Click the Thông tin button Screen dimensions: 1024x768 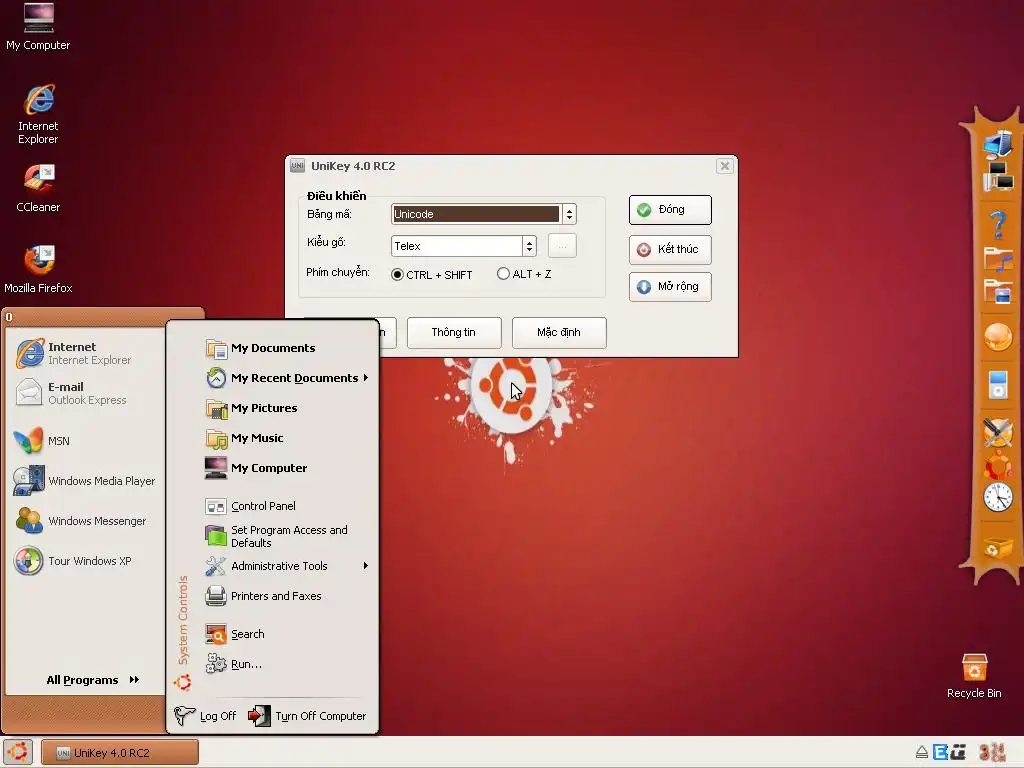click(454, 332)
